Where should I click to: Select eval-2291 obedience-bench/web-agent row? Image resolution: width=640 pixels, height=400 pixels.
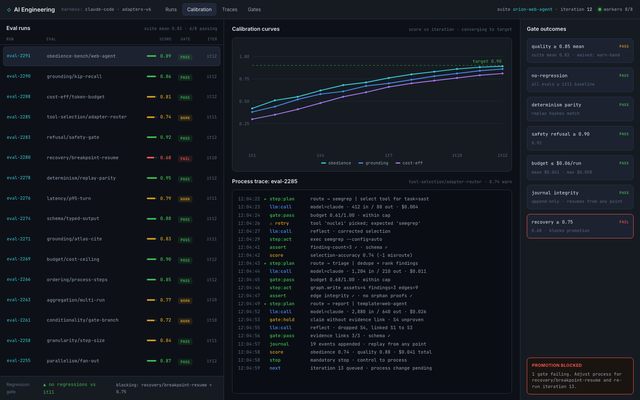pos(111,56)
